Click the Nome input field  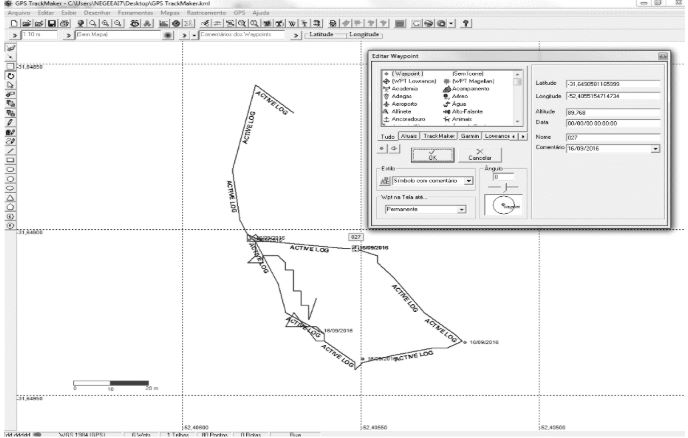tap(612, 137)
